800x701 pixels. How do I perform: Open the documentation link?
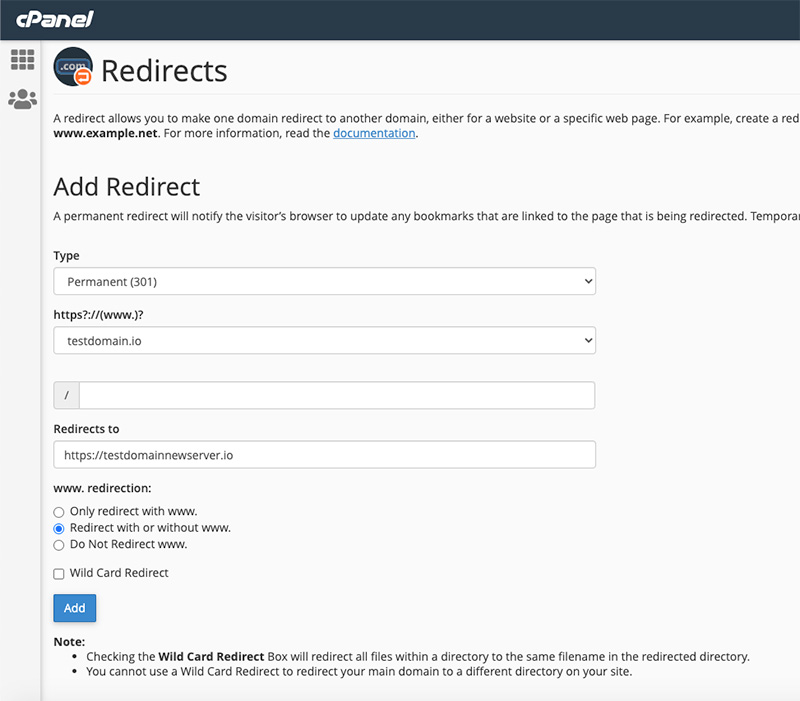374,133
